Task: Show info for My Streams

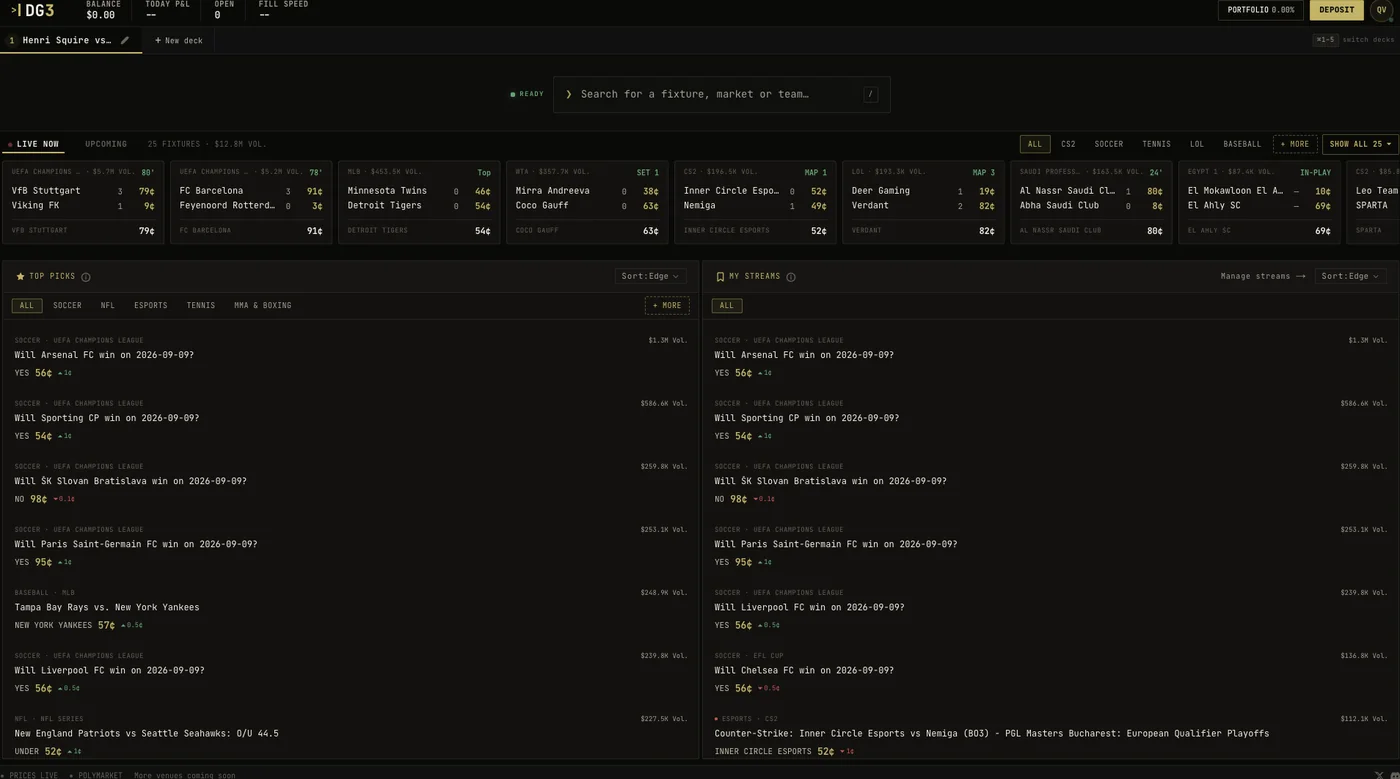Action: (x=791, y=277)
